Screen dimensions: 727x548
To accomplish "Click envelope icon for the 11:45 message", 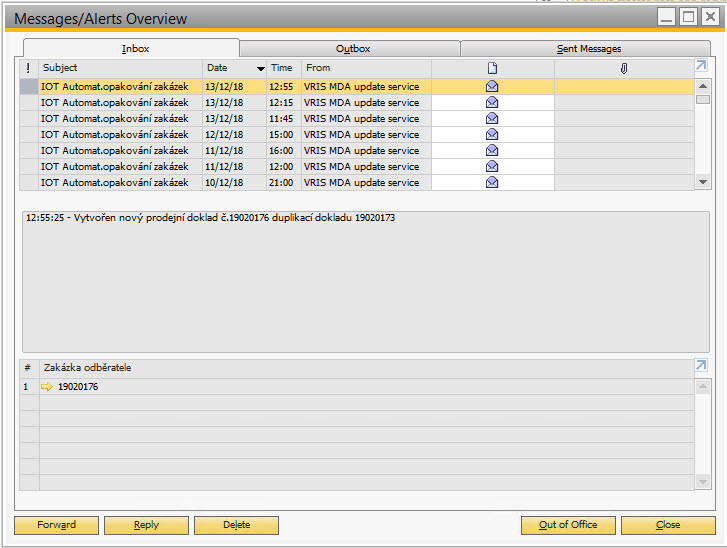I will click(x=492, y=119).
